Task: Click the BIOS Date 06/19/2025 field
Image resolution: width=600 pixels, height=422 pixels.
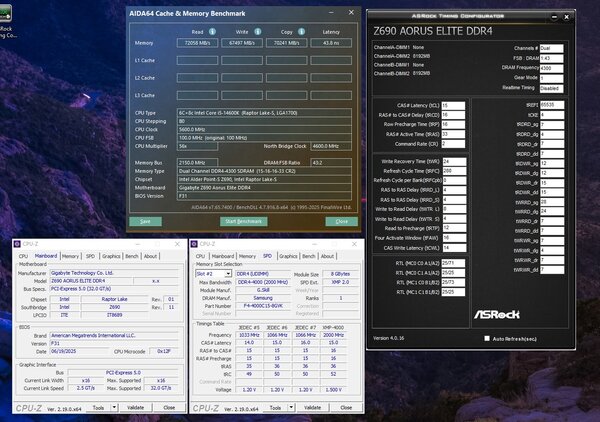Action: (79, 351)
